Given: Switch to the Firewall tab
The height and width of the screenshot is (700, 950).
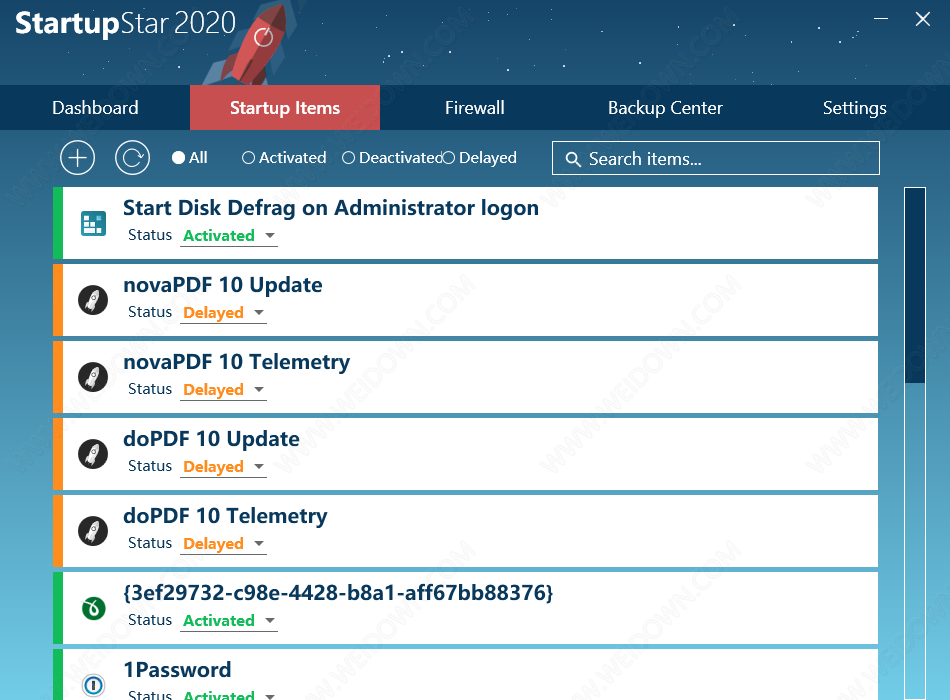Looking at the screenshot, I should pos(474,108).
